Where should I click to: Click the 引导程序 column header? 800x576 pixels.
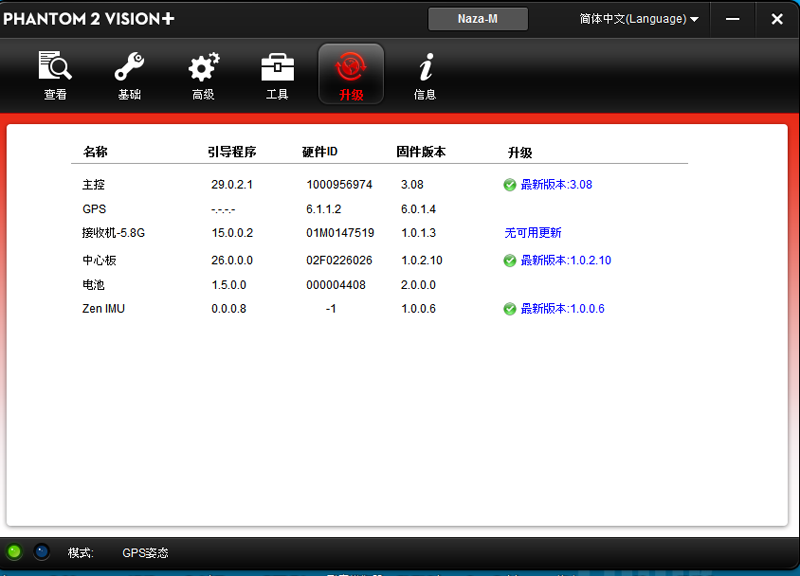point(232,152)
